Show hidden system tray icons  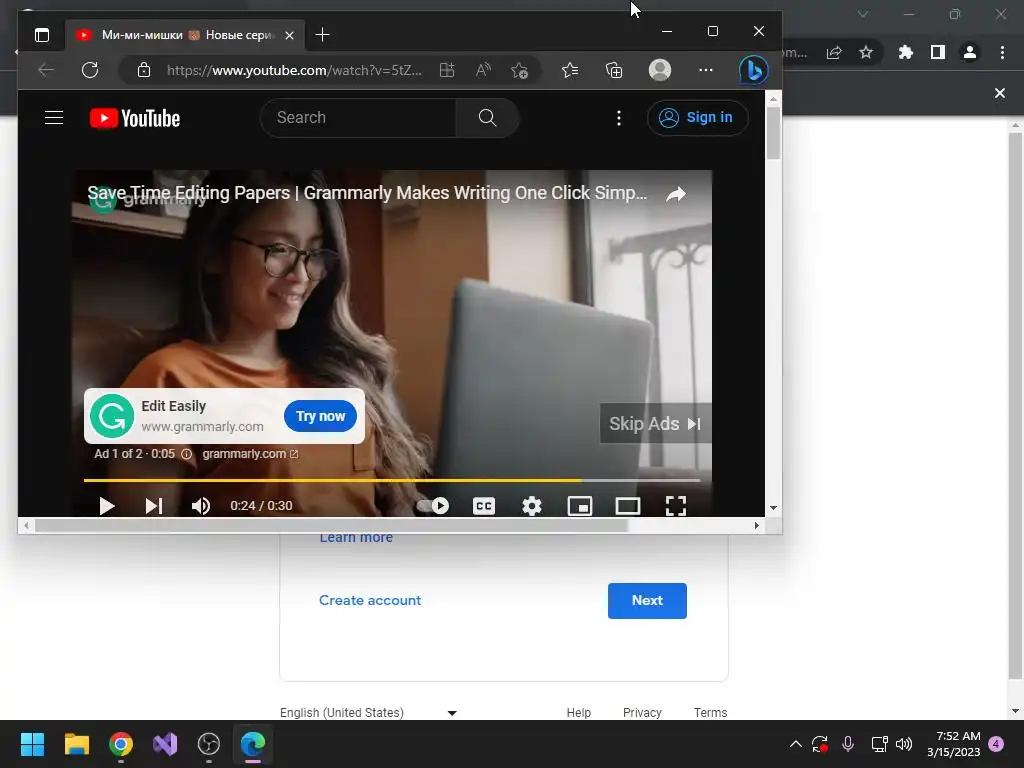coord(795,744)
